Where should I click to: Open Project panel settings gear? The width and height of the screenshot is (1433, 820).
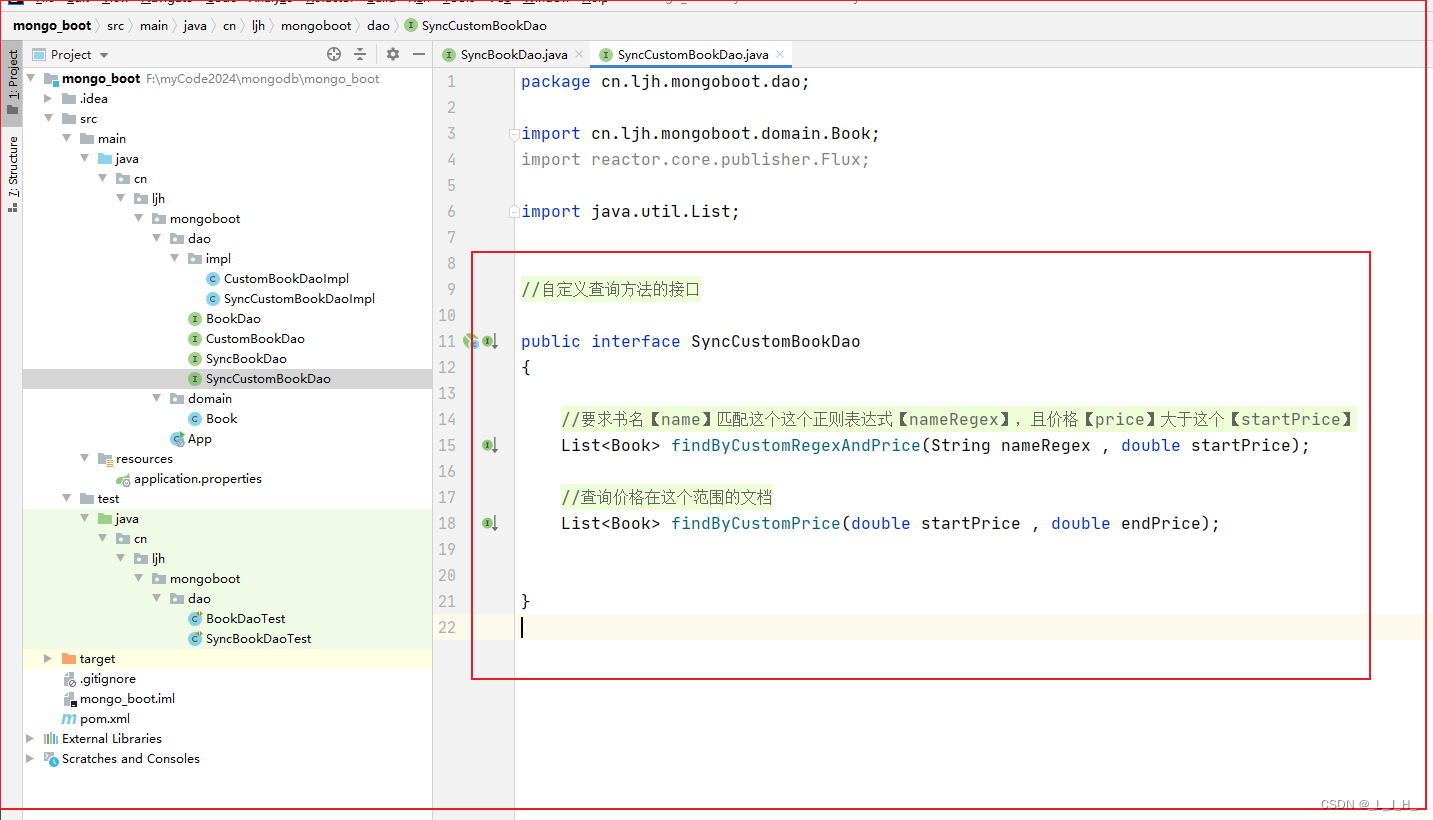coord(393,54)
